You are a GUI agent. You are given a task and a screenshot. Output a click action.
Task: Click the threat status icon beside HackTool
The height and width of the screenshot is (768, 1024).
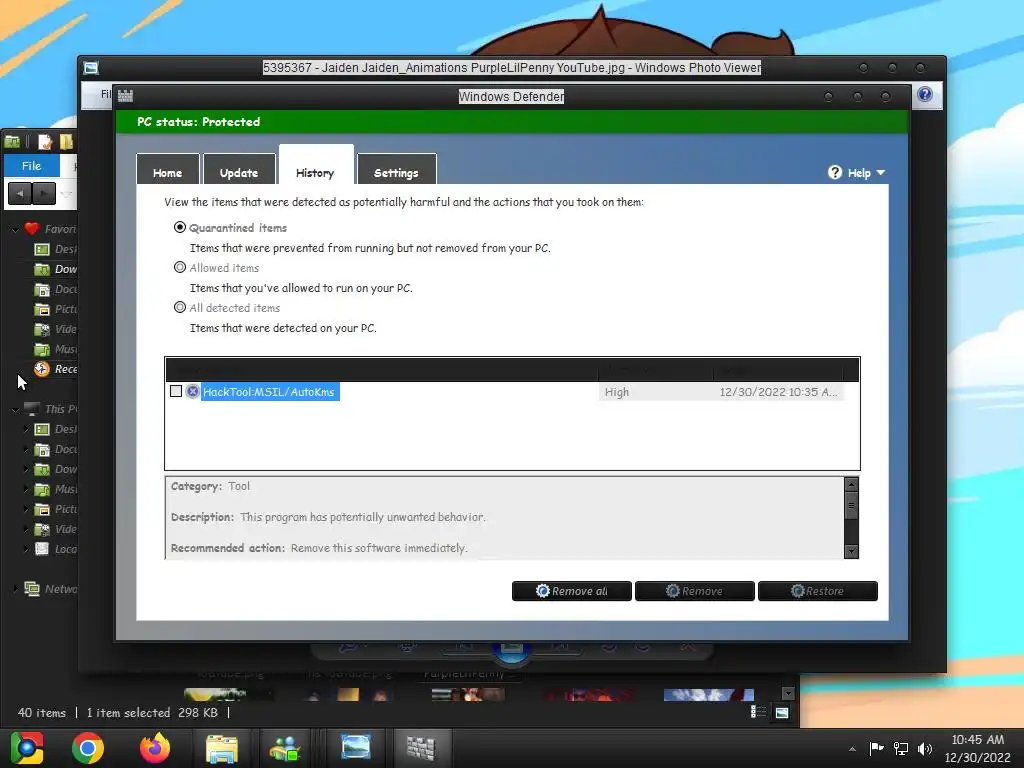(192, 391)
